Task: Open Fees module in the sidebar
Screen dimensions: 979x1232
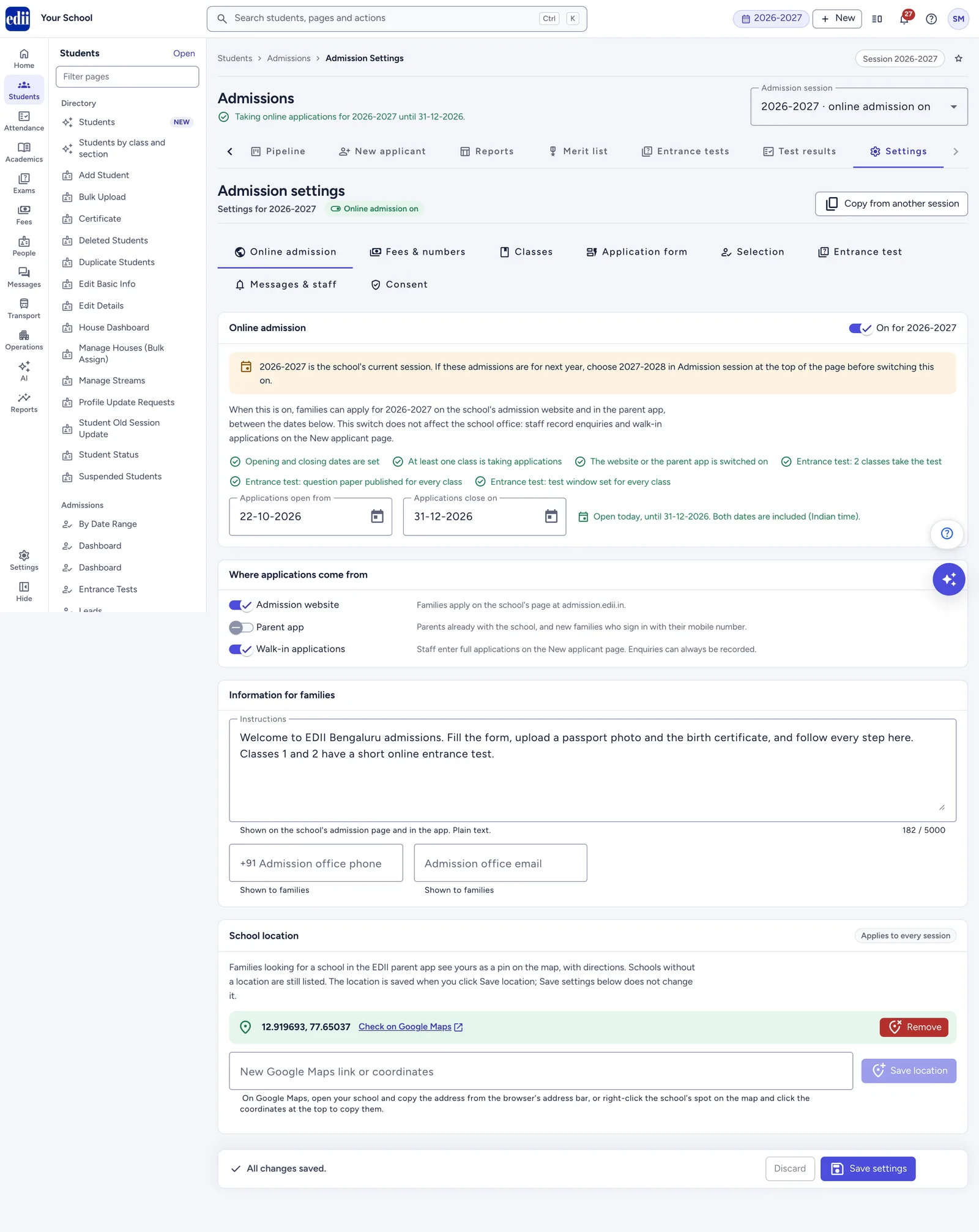Action: coord(24,215)
